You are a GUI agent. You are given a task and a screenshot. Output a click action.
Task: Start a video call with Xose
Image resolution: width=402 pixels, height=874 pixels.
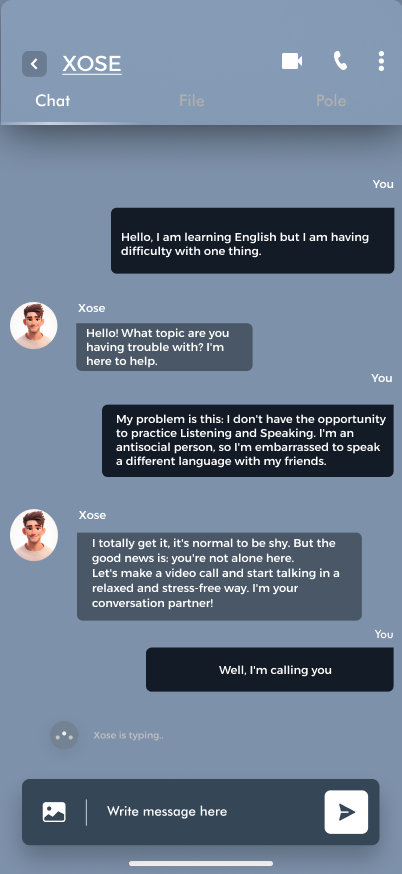292,61
